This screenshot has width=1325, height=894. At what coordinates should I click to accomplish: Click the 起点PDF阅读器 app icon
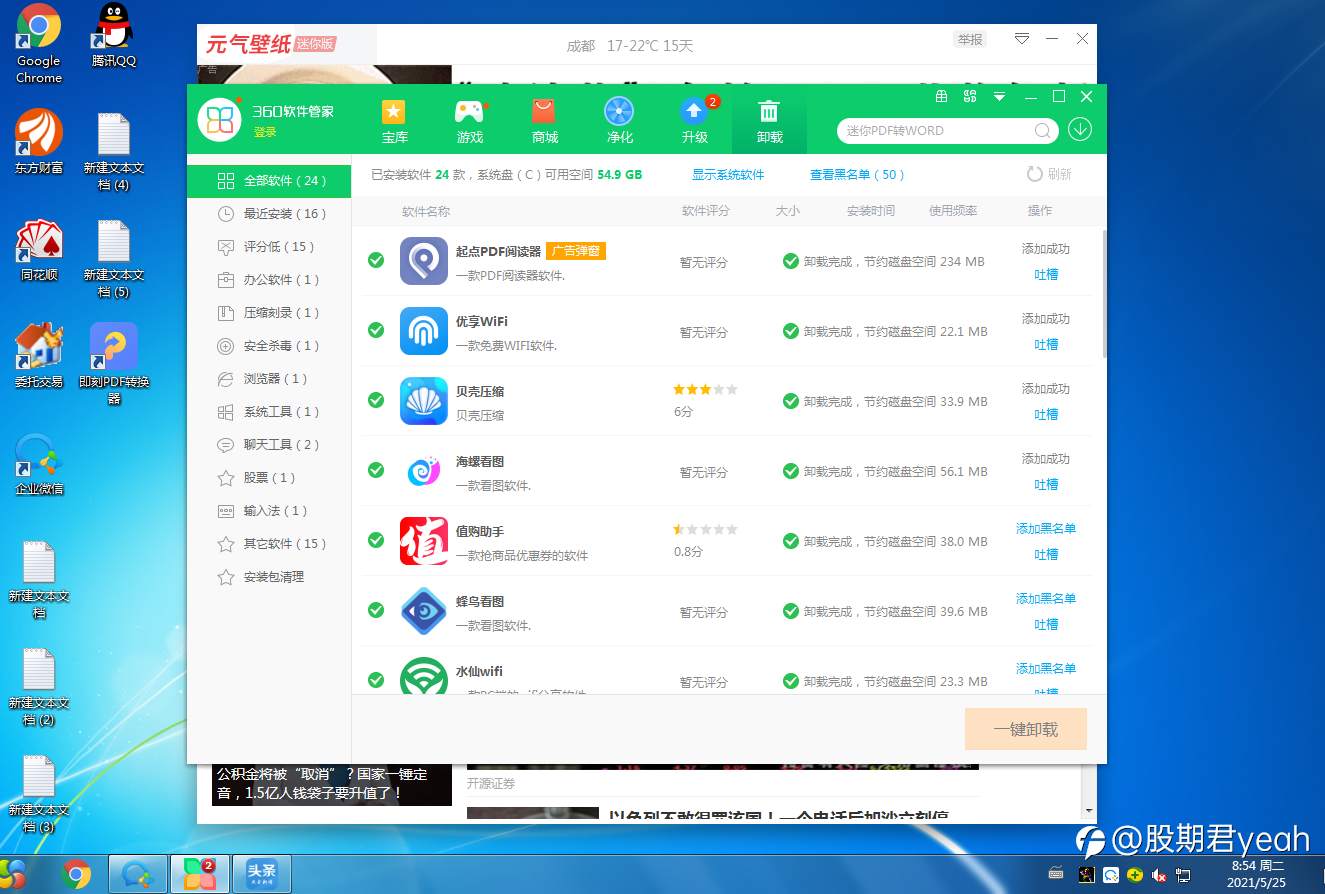(424, 261)
